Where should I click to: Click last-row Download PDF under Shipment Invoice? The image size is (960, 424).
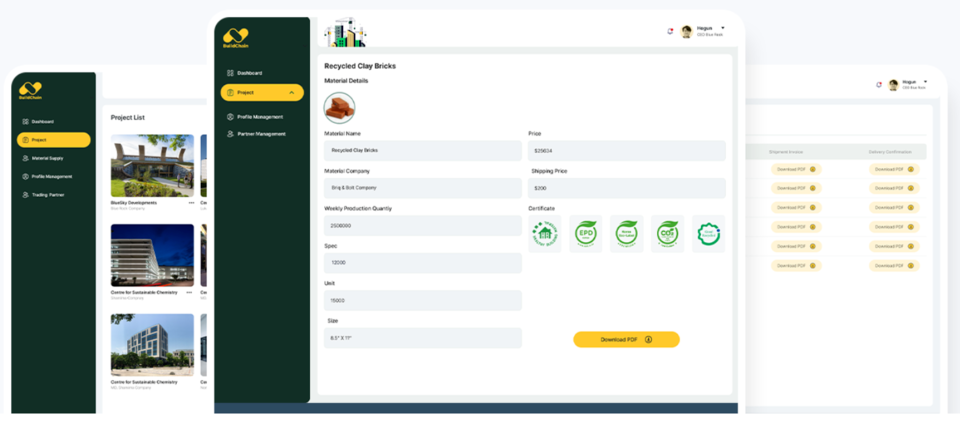point(796,266)
